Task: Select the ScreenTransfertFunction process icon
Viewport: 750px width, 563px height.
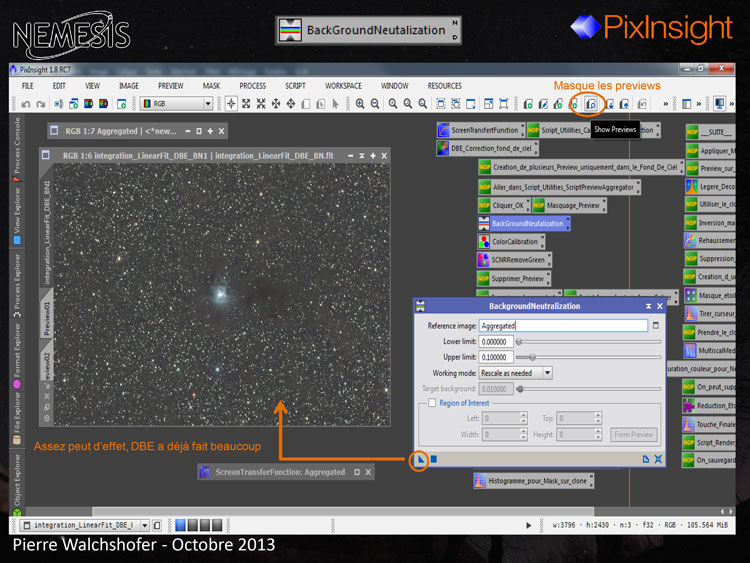Action: [x=480, y=130]
